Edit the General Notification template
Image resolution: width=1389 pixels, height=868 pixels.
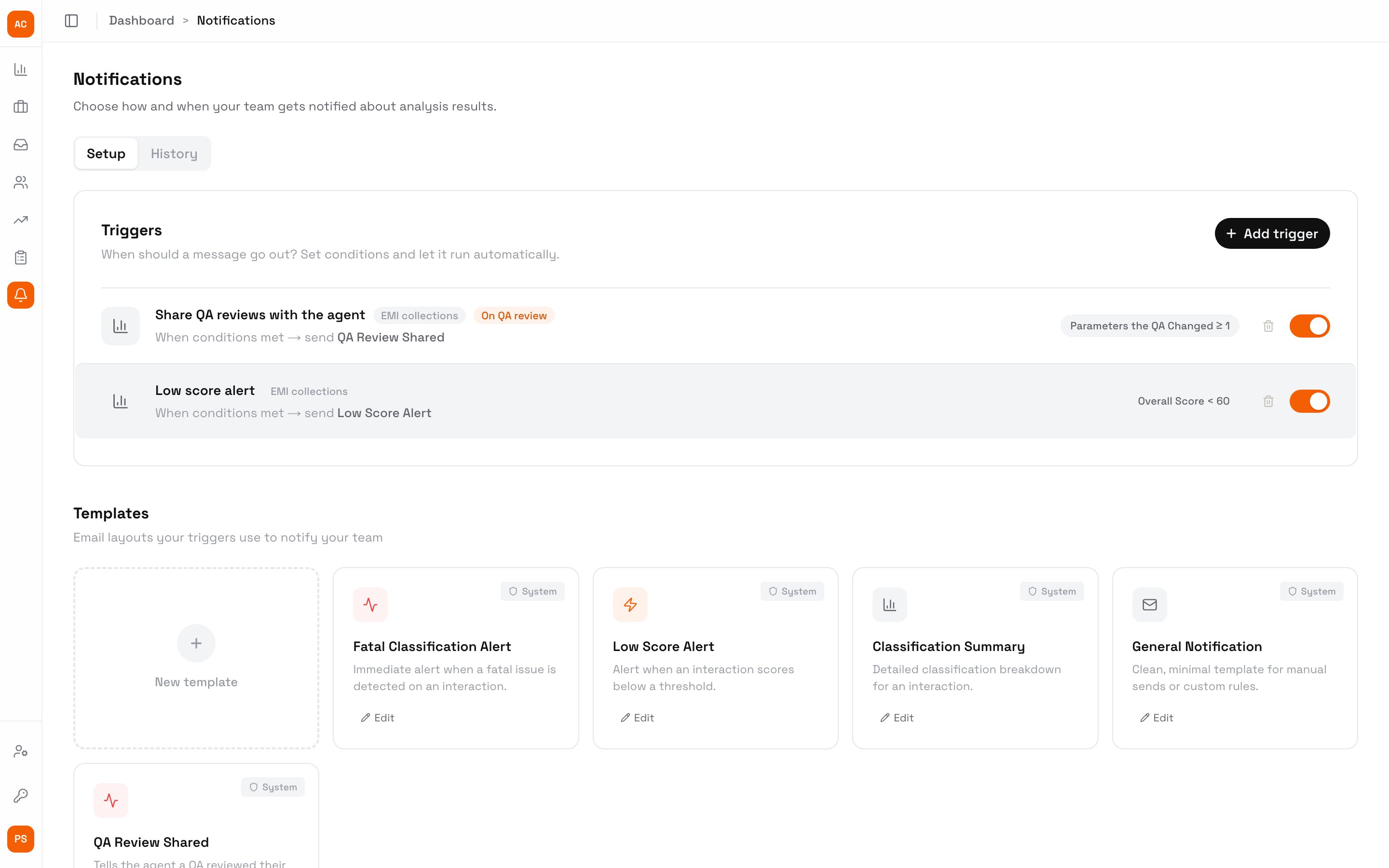pyautogui.click(x=1157, y=718)
